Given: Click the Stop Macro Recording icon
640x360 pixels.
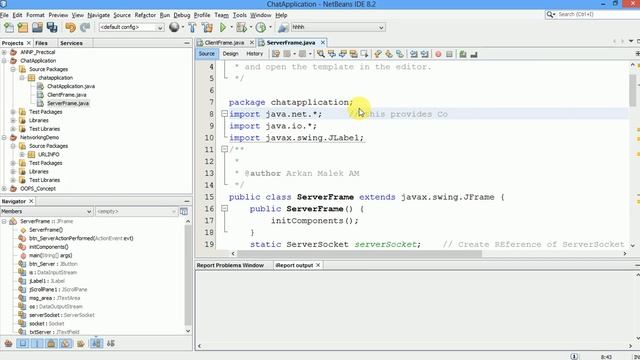Looking at the screenshot, I should (449, 54).
